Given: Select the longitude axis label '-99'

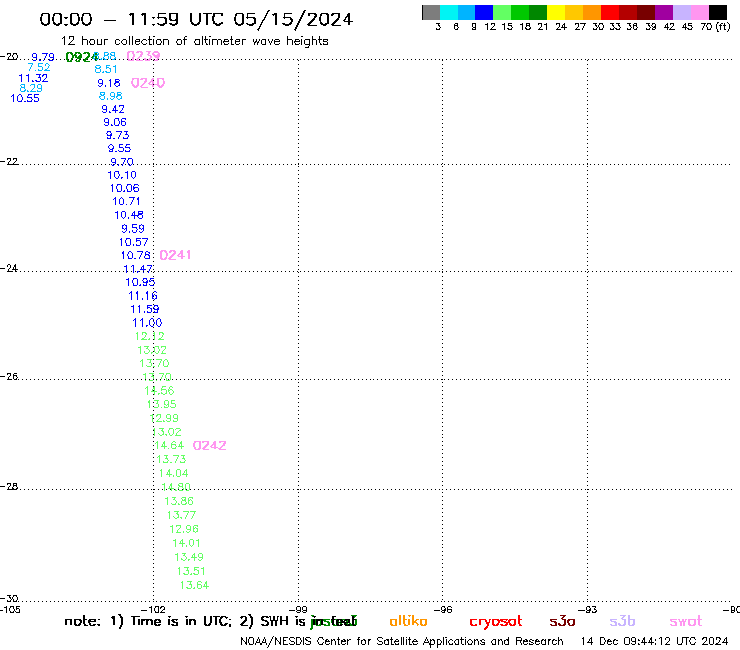Looking at the screenshot, I should 298,609.
